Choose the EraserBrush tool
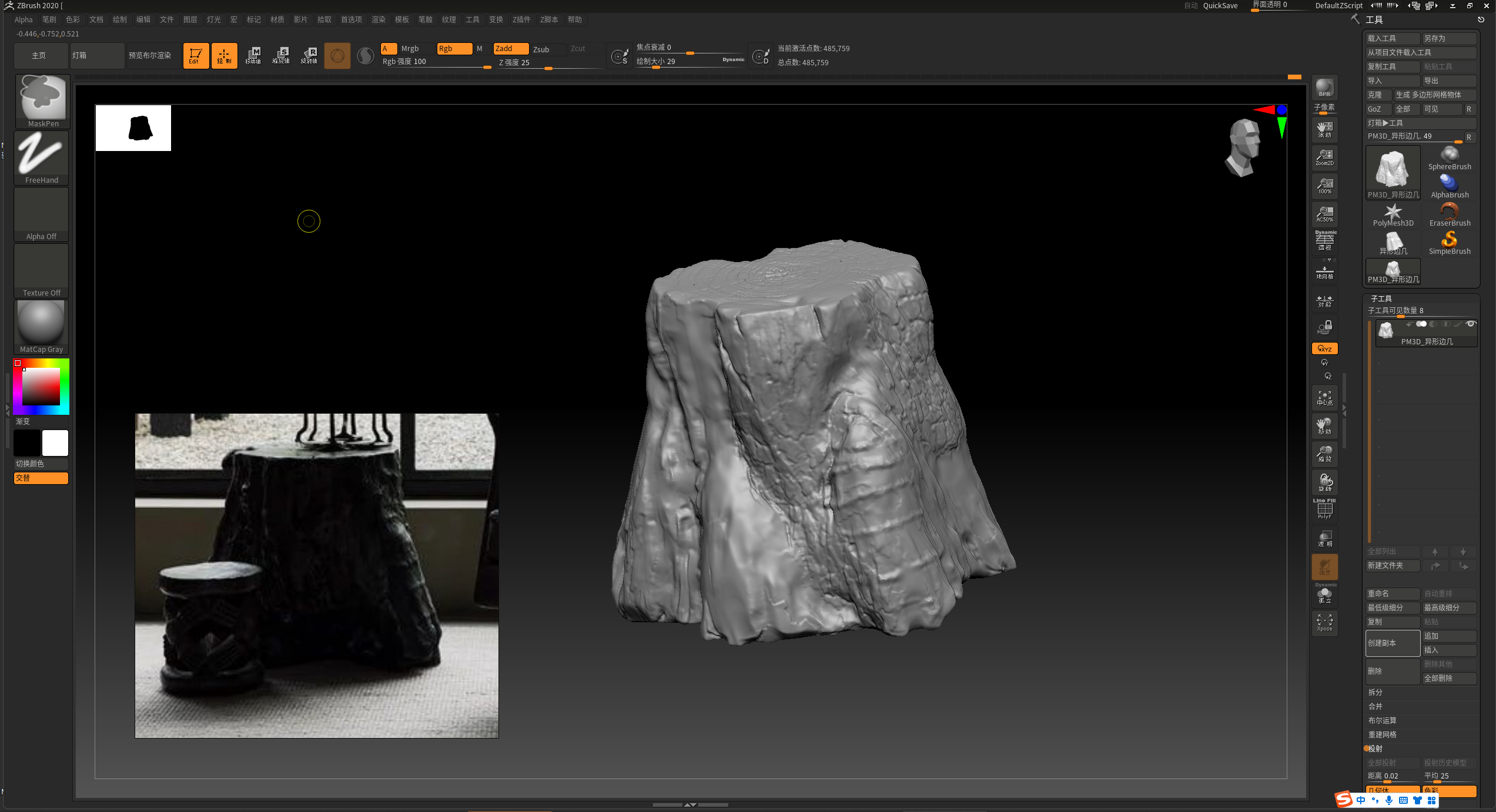Viewport: 1496px width, 812px height. coord(1449,214)
